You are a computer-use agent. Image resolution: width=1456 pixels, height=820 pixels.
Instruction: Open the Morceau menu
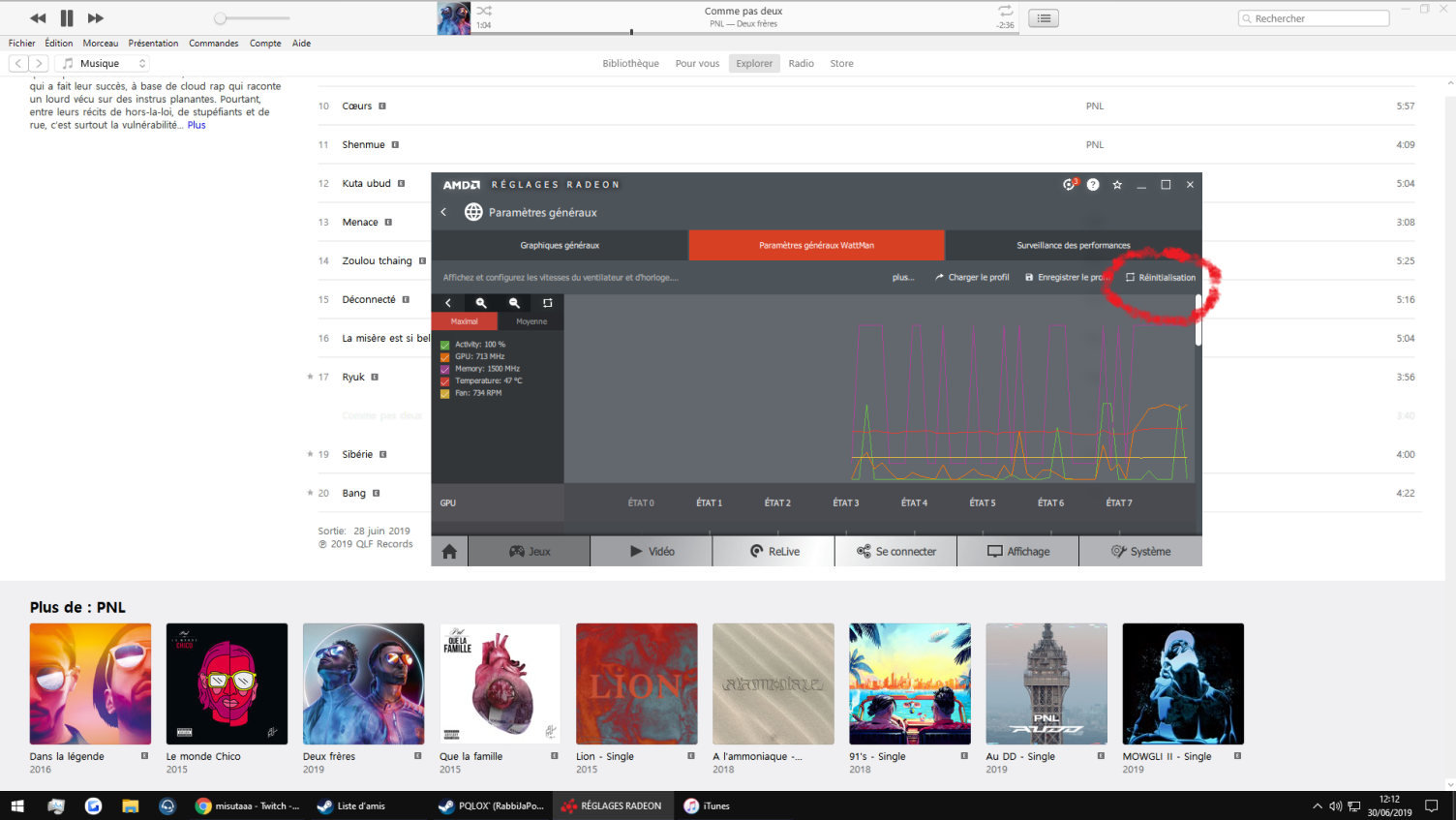tap(101, 44)
